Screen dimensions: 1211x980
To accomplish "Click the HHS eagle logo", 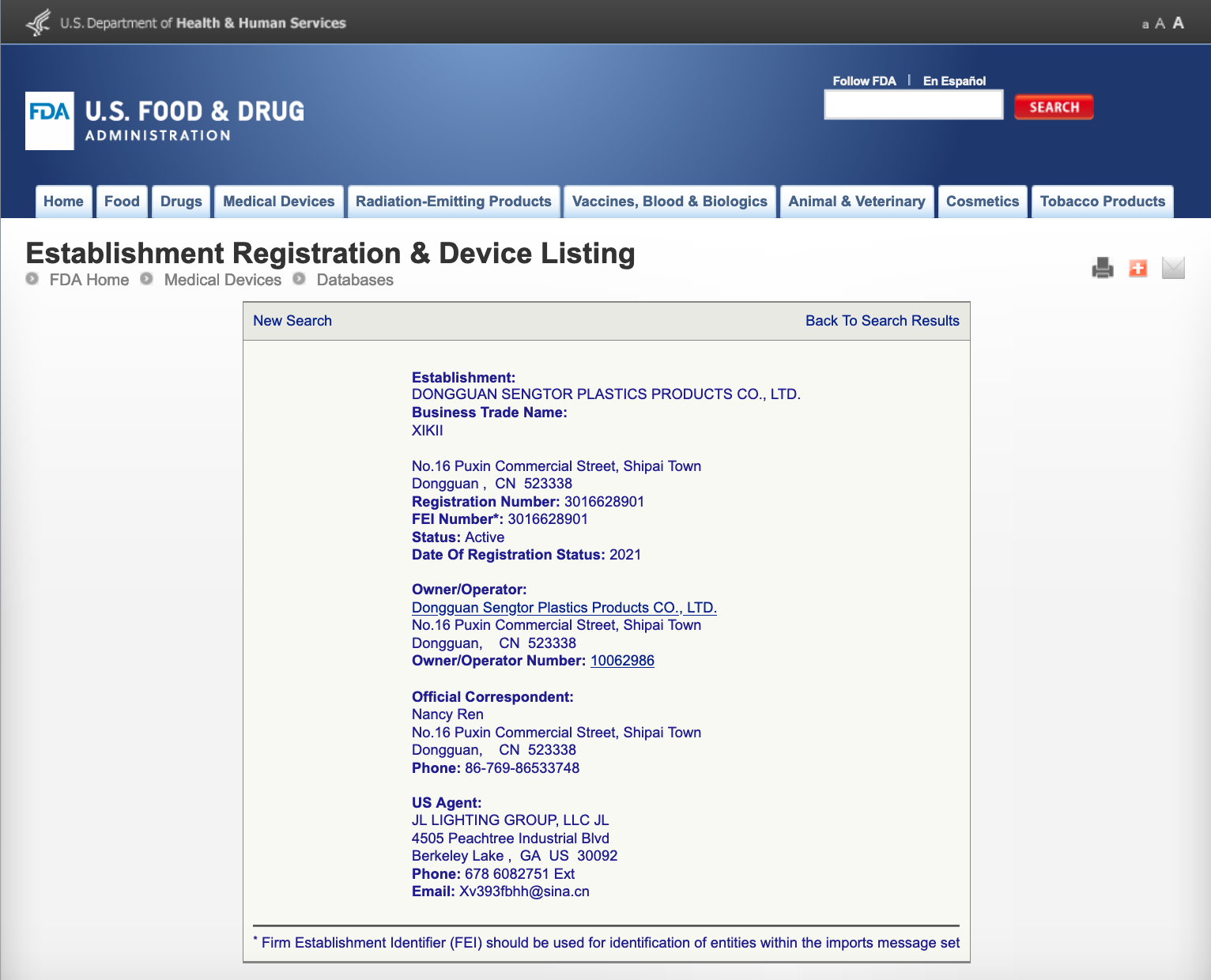I will click(x=38, y=23).
